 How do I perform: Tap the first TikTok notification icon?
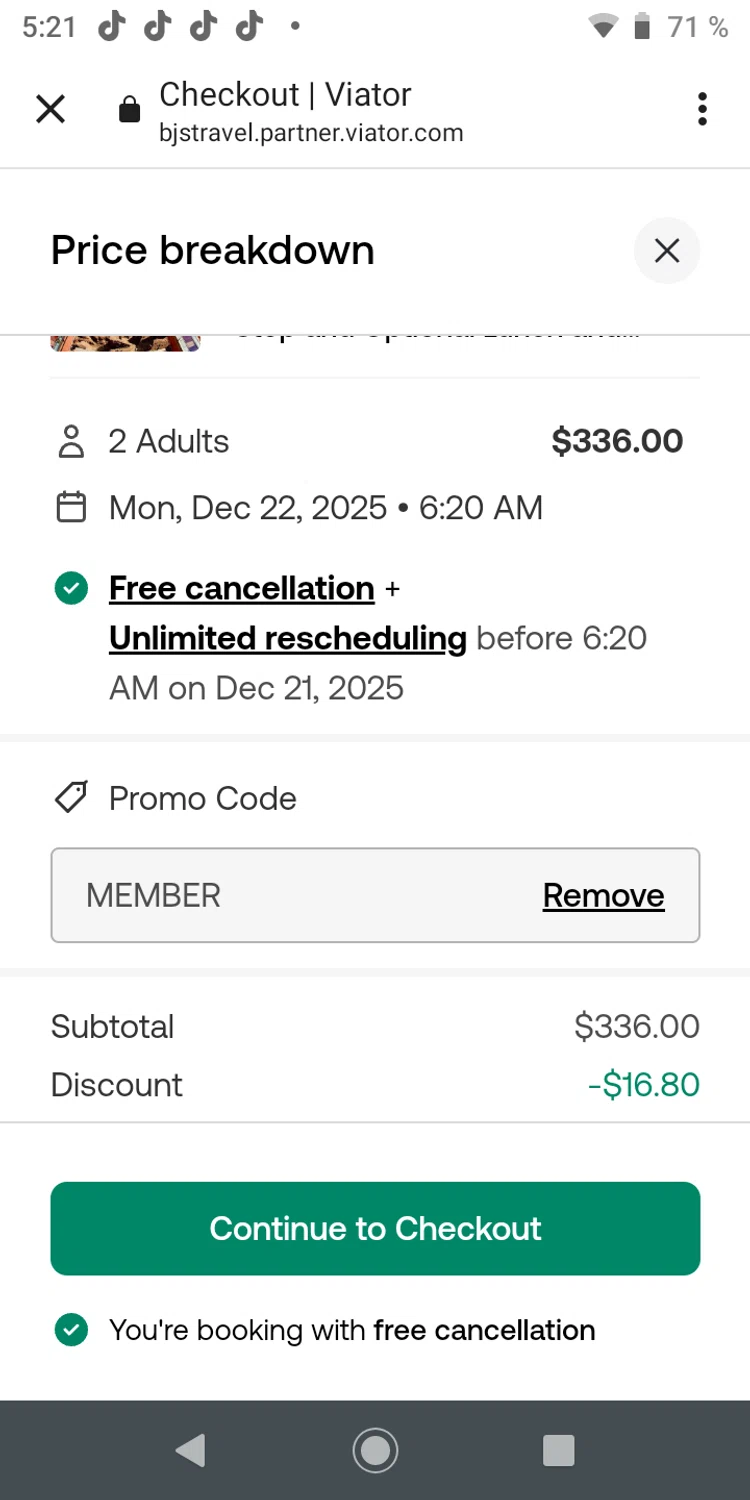(112, 27)
